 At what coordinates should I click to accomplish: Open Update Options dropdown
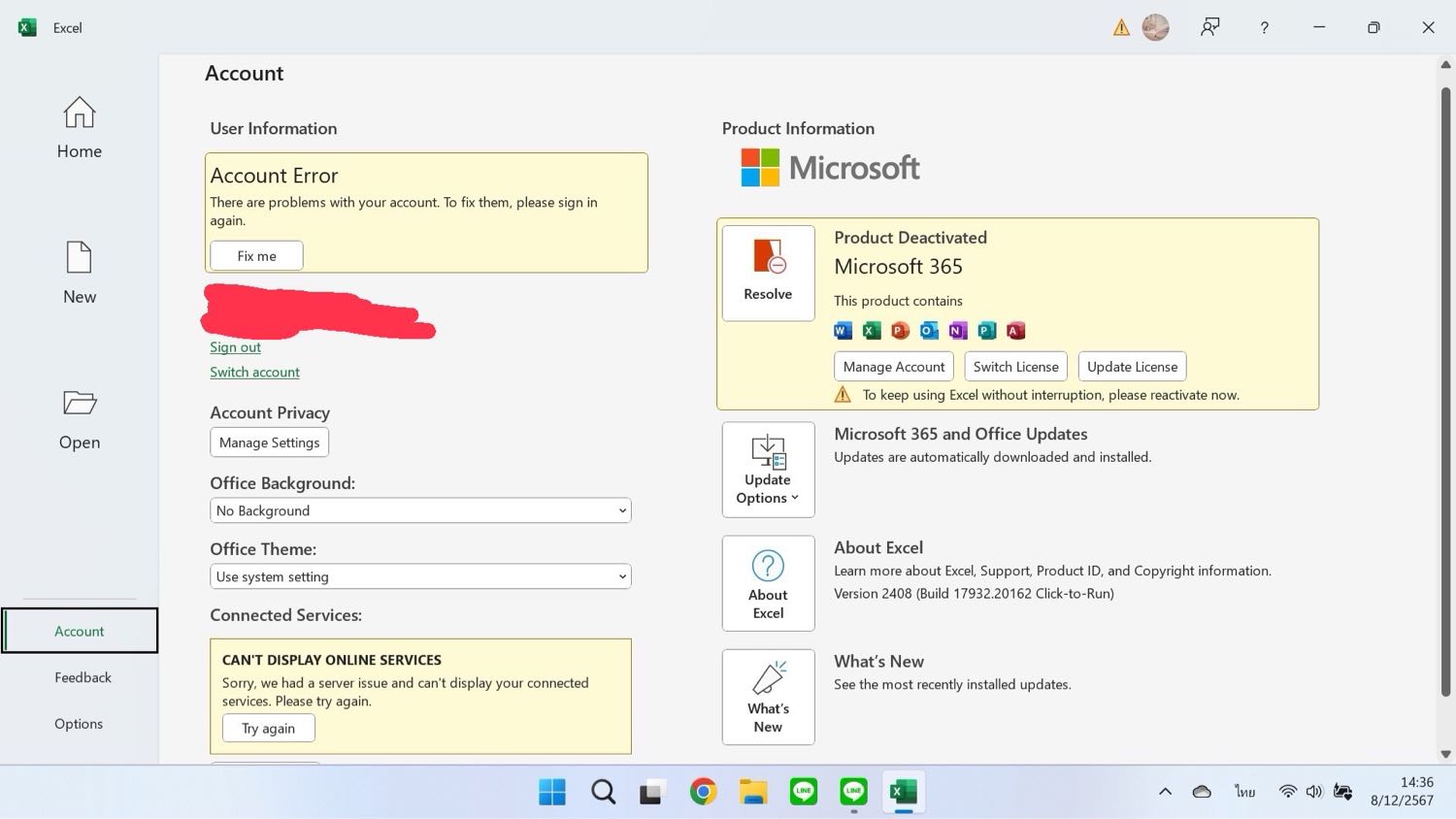(768, 470)
